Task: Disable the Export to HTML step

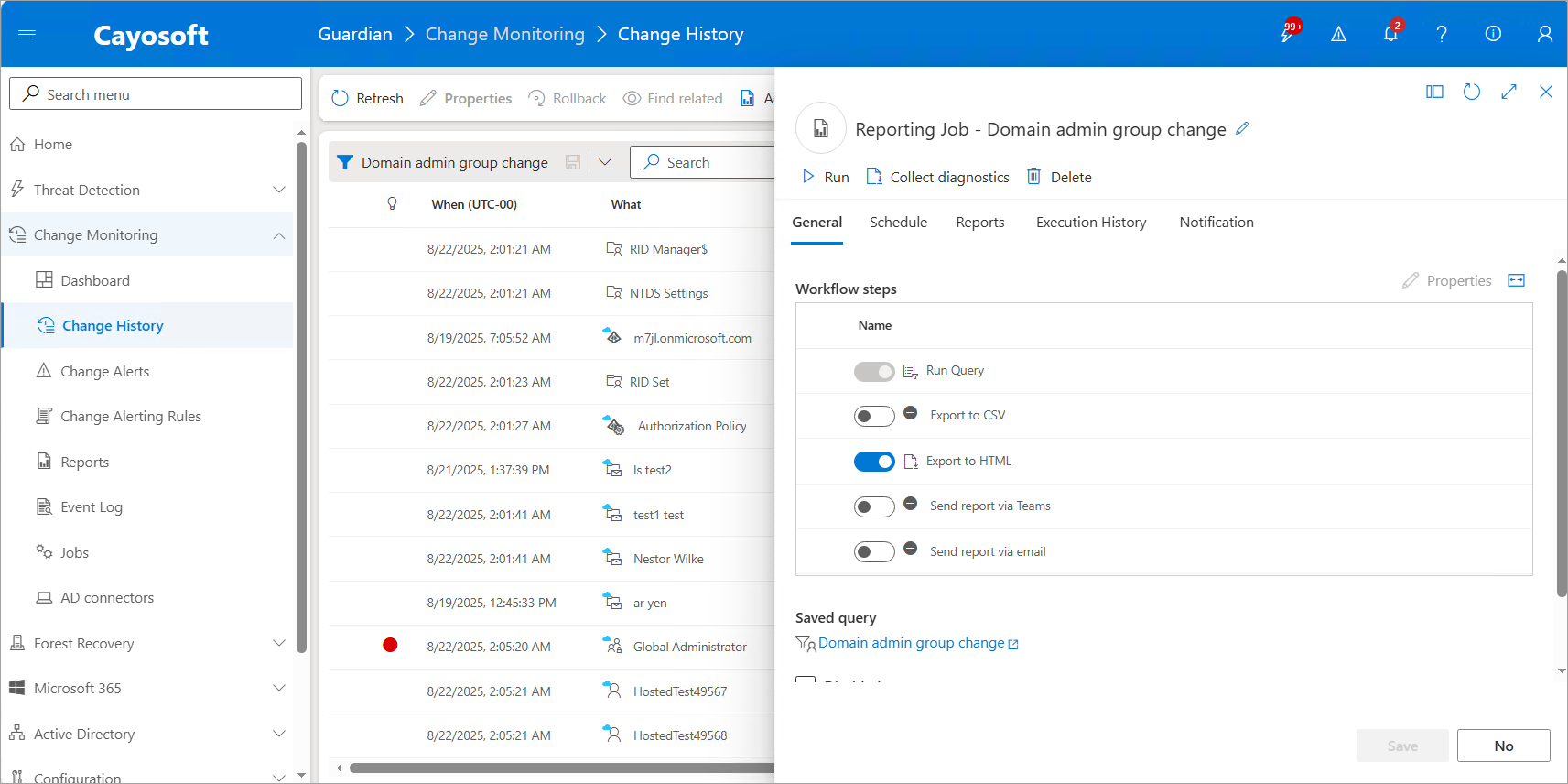Action: pos(874,462)
